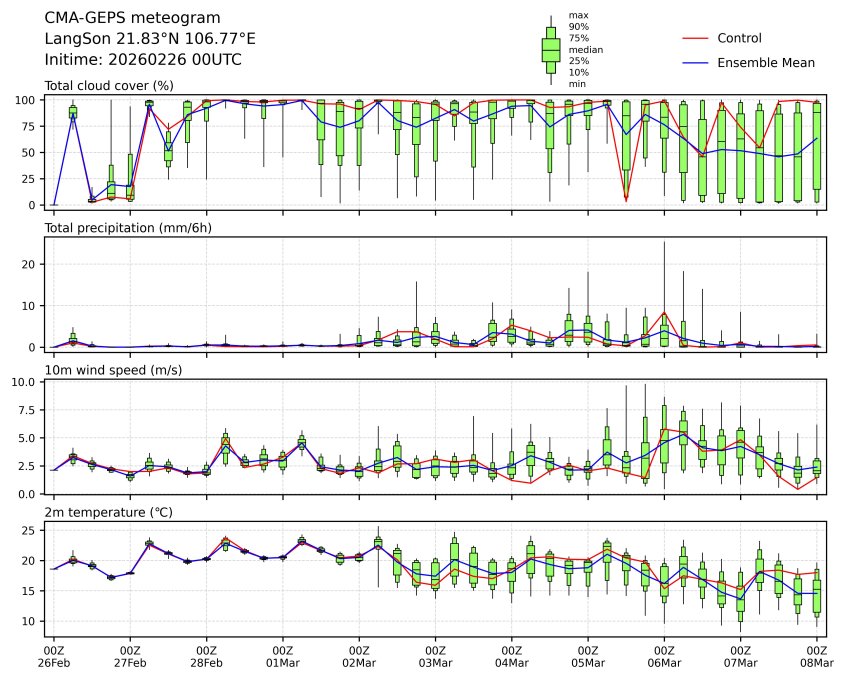Click the 00Z 26Feb time axis label

54,656
